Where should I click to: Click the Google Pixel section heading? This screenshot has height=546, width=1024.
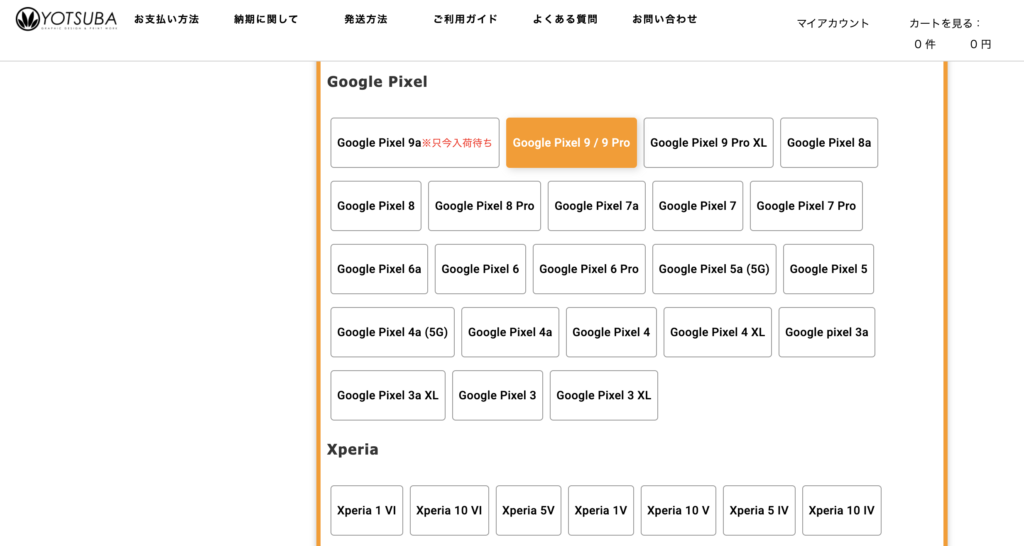(377, 82)
